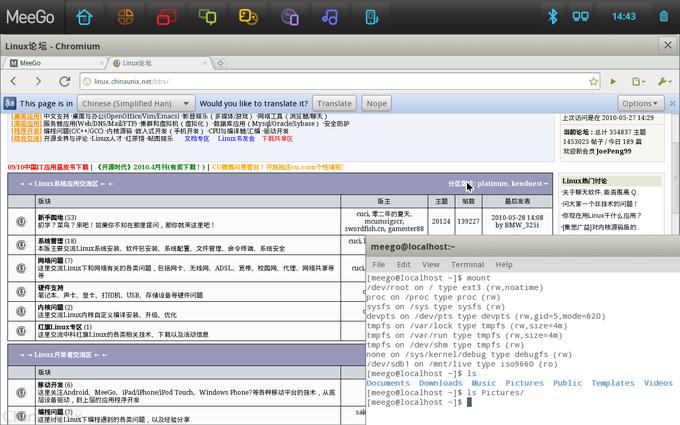
Task: Click the translate bar icon
Action: (x=10, y=103)
